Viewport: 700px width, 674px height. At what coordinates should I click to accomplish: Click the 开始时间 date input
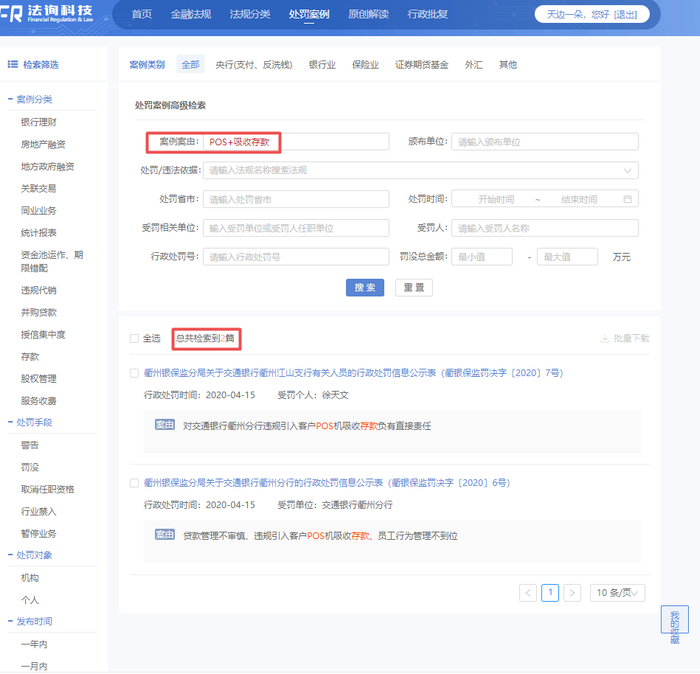pos(496,199)
